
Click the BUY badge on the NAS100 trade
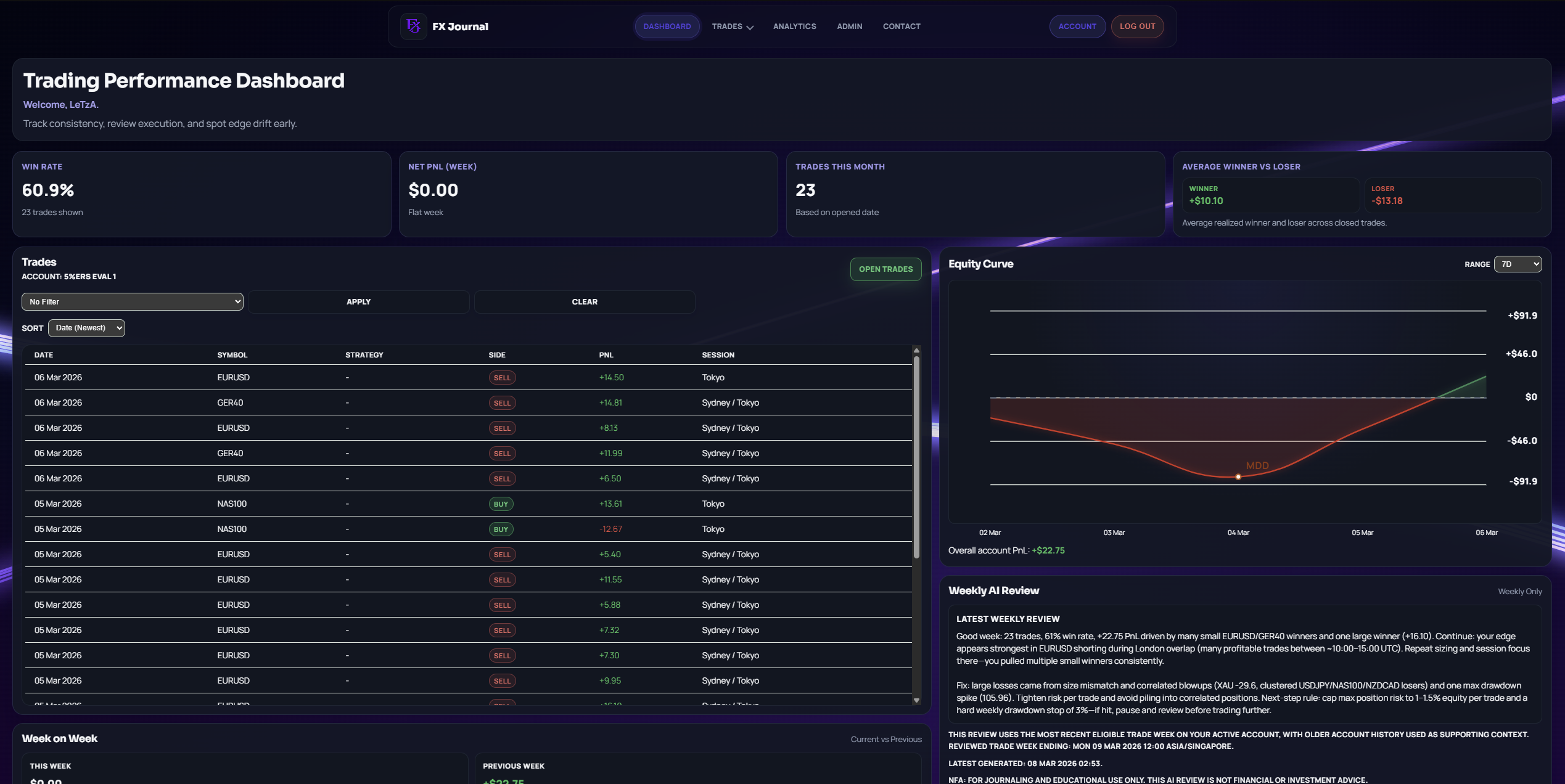[501, 504]
